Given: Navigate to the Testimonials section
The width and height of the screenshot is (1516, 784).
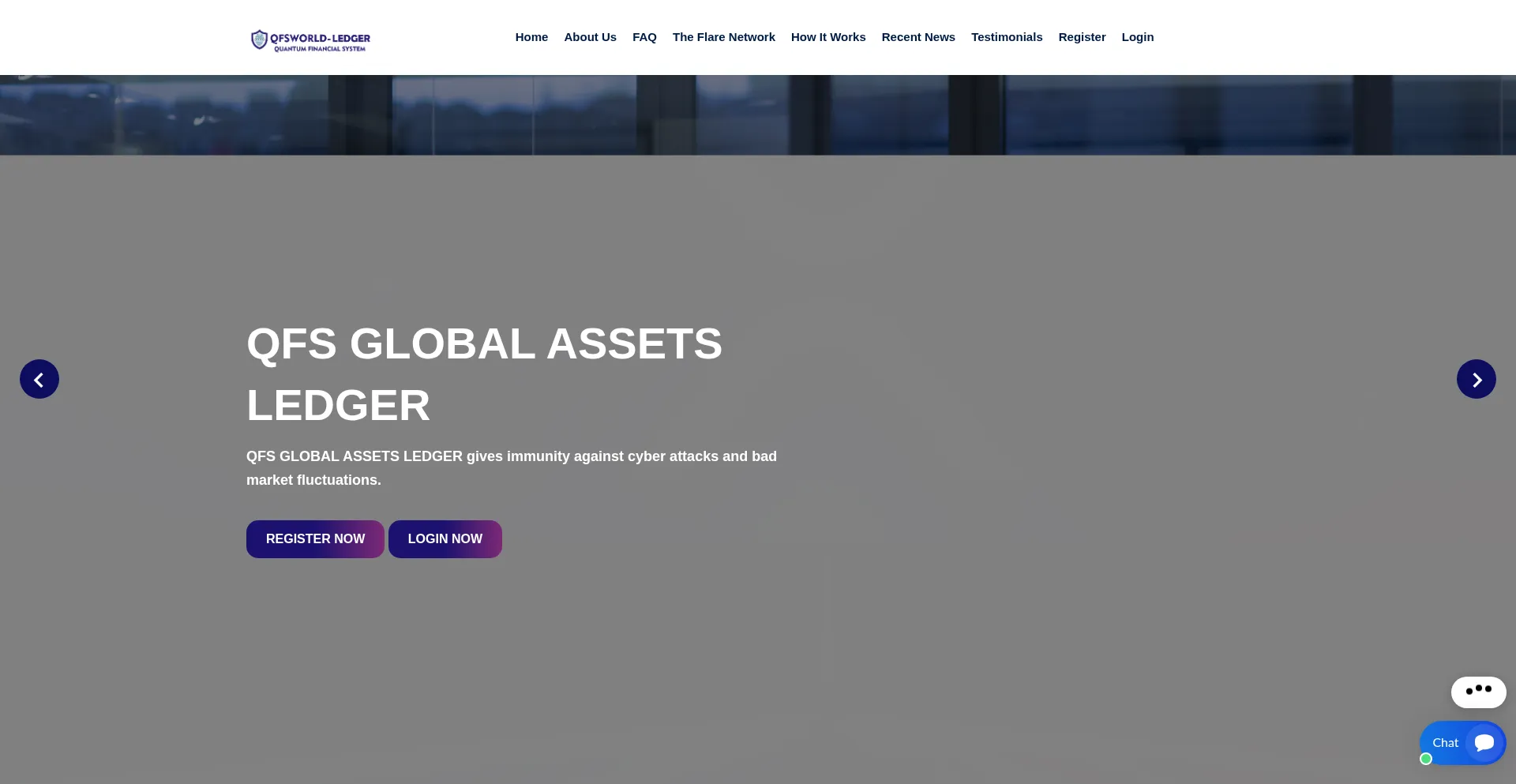Looking at the screenshot, I should pyautogui.click(x=1007, y=36).
